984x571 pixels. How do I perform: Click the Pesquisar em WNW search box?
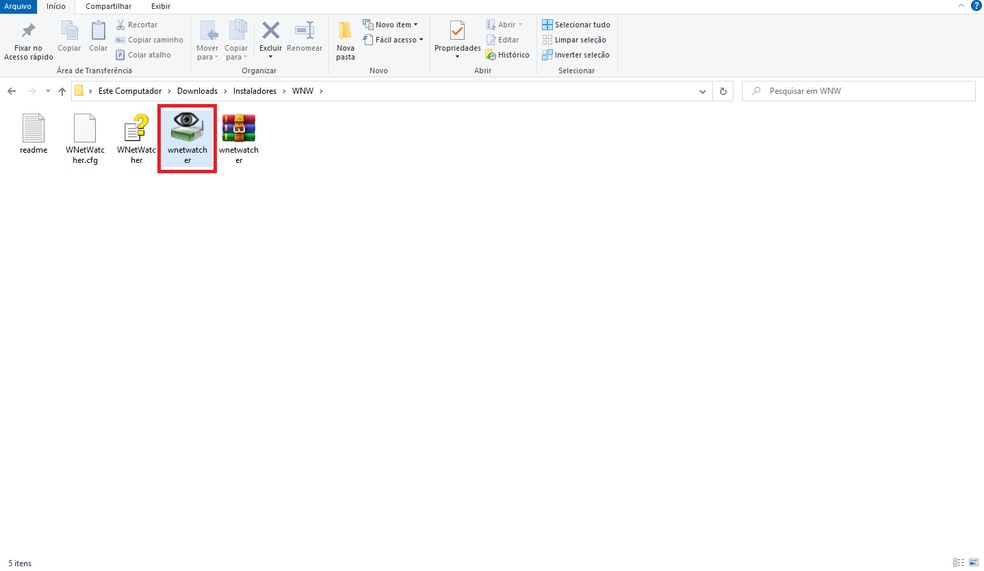858,91
